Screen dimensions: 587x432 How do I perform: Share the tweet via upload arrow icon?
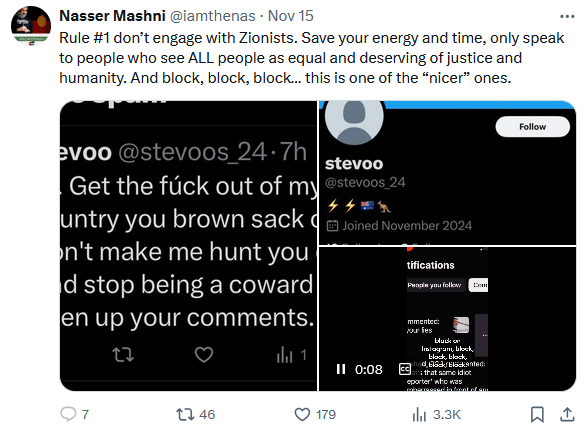coord(567,414)
